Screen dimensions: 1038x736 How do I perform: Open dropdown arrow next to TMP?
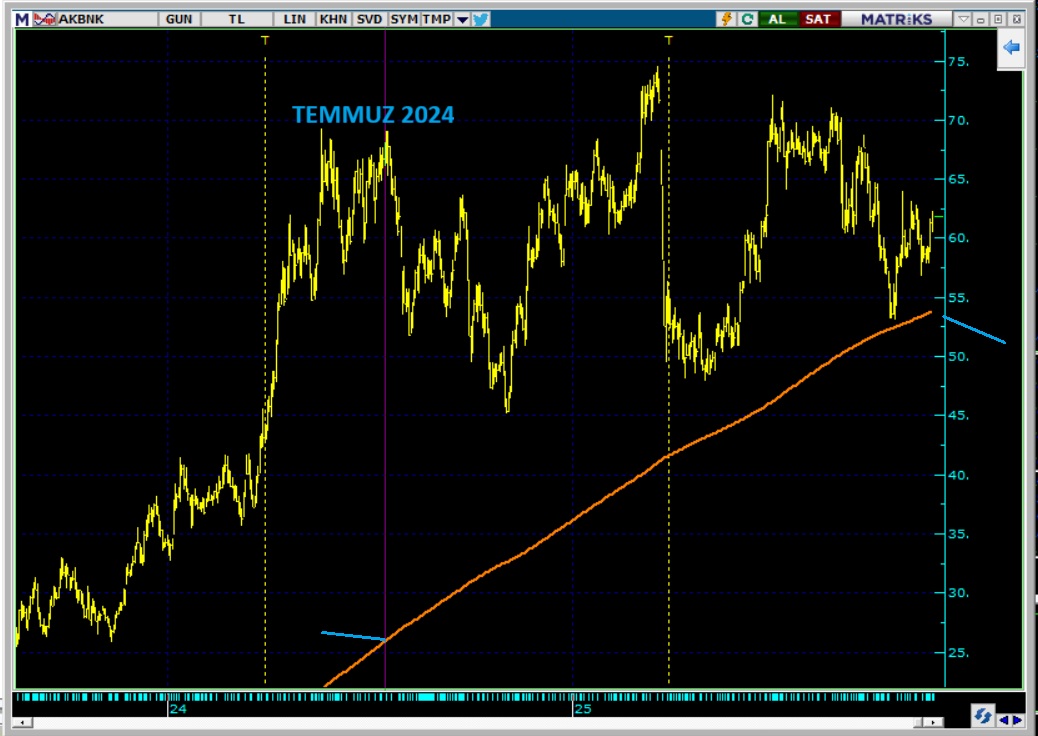462,19
